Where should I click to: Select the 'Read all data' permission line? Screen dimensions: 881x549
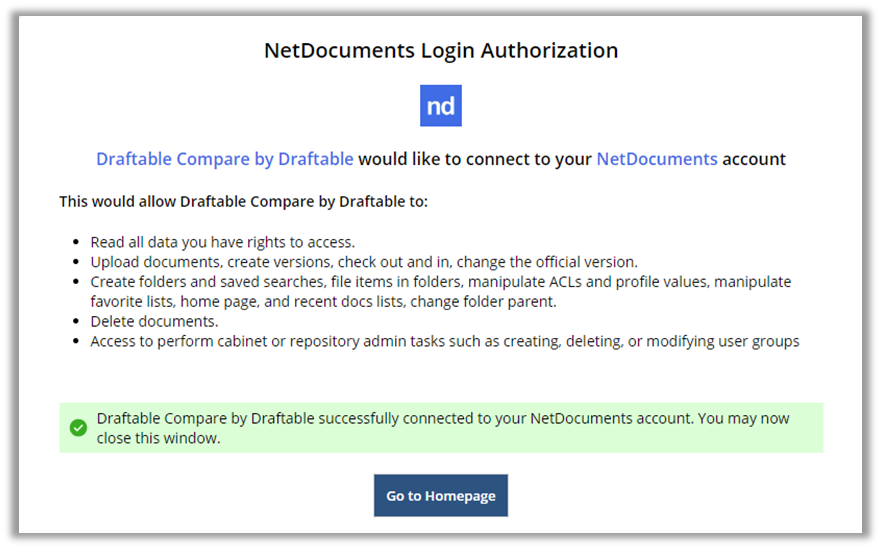point(222,242)
